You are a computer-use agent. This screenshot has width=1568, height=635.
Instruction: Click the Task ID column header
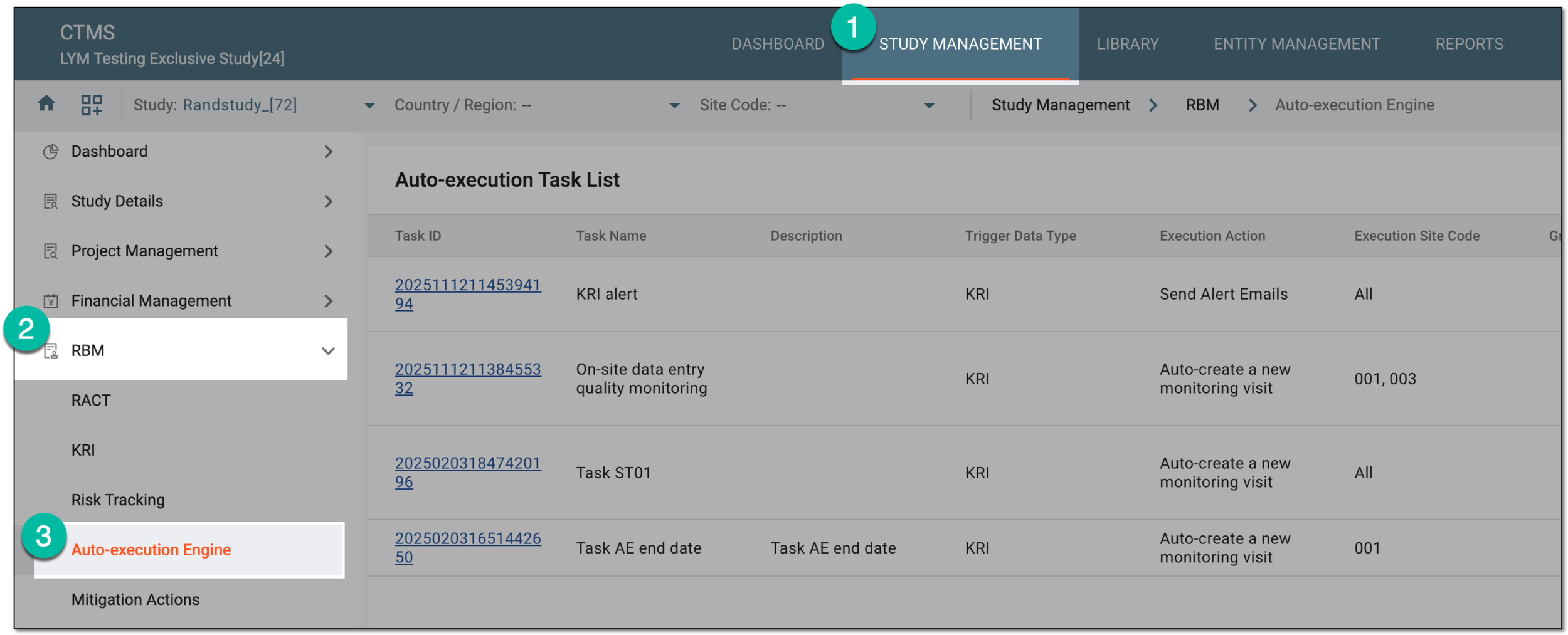coord(418,236)
